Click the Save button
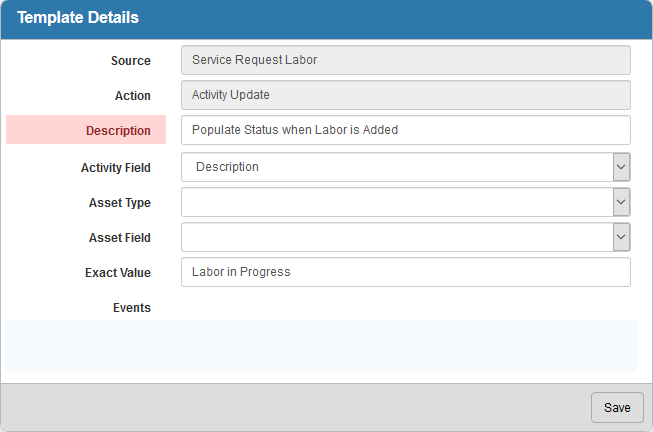The height and width of the screenshot is (432, 653). pyautogui.click(x=617, y=407)
